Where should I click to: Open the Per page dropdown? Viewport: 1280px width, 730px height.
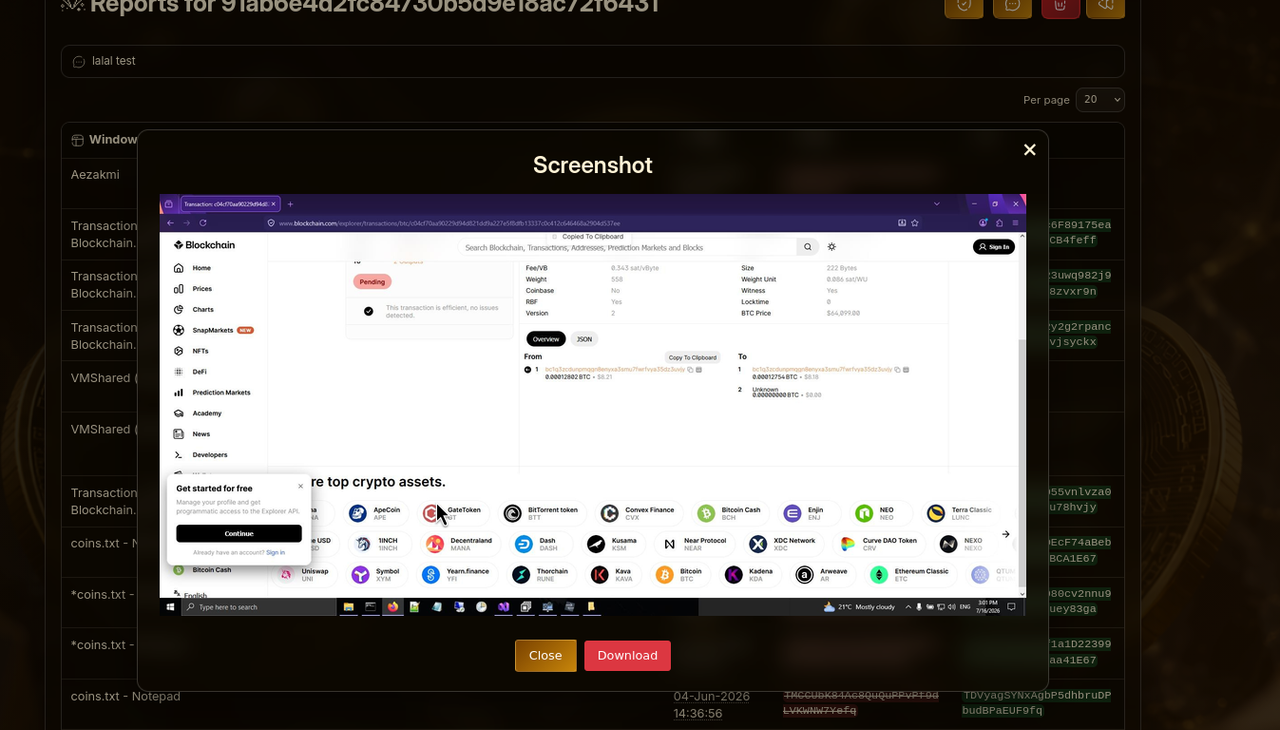coord(1100,100)
